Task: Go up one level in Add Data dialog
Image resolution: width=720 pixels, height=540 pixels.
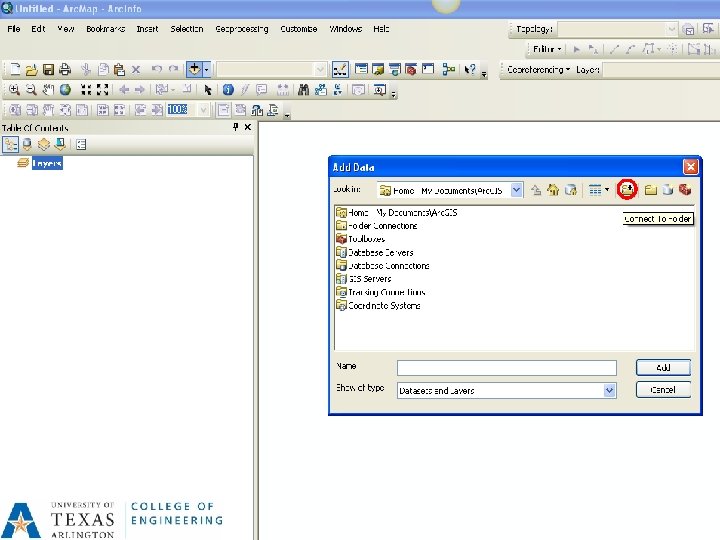Action: 536,190
